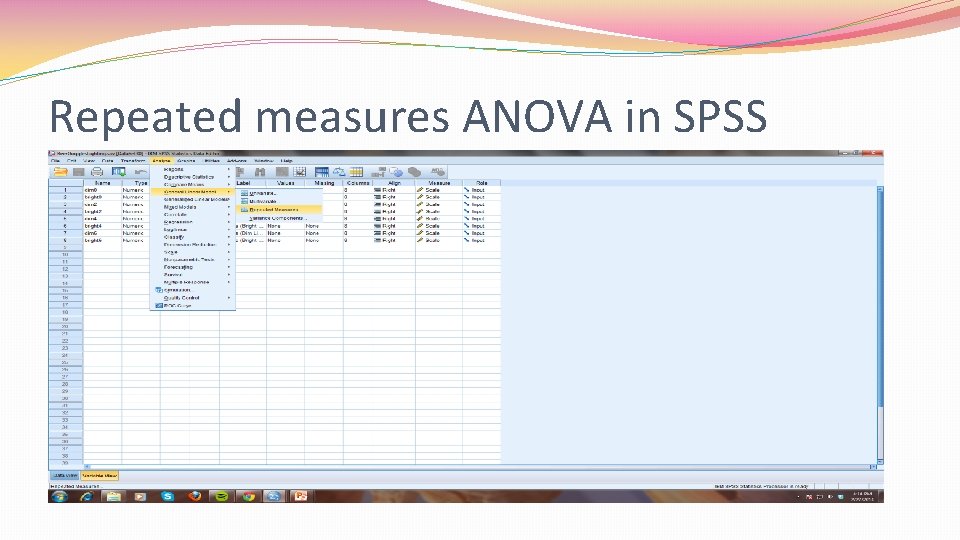Expand the Compare Means submenu

coord(192,184)
